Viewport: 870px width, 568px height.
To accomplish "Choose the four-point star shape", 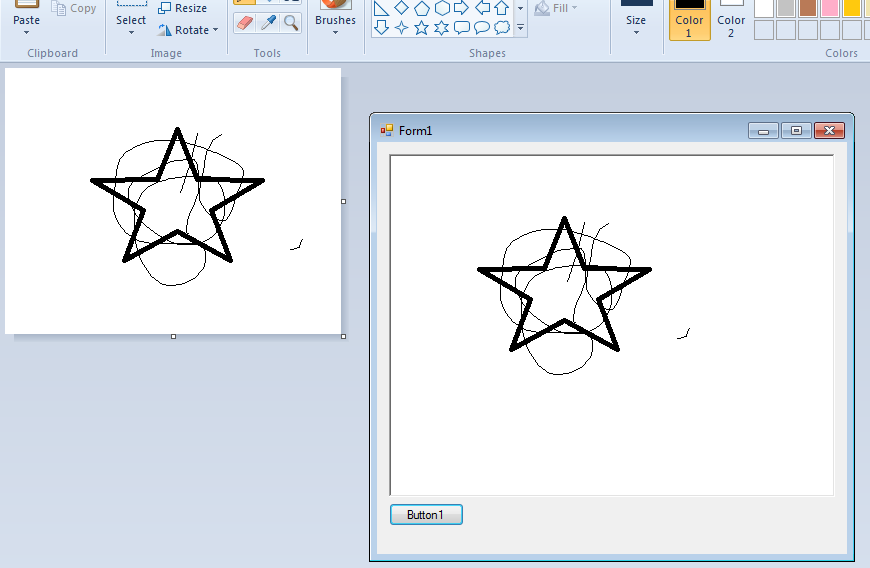I will tap(401, 27).
